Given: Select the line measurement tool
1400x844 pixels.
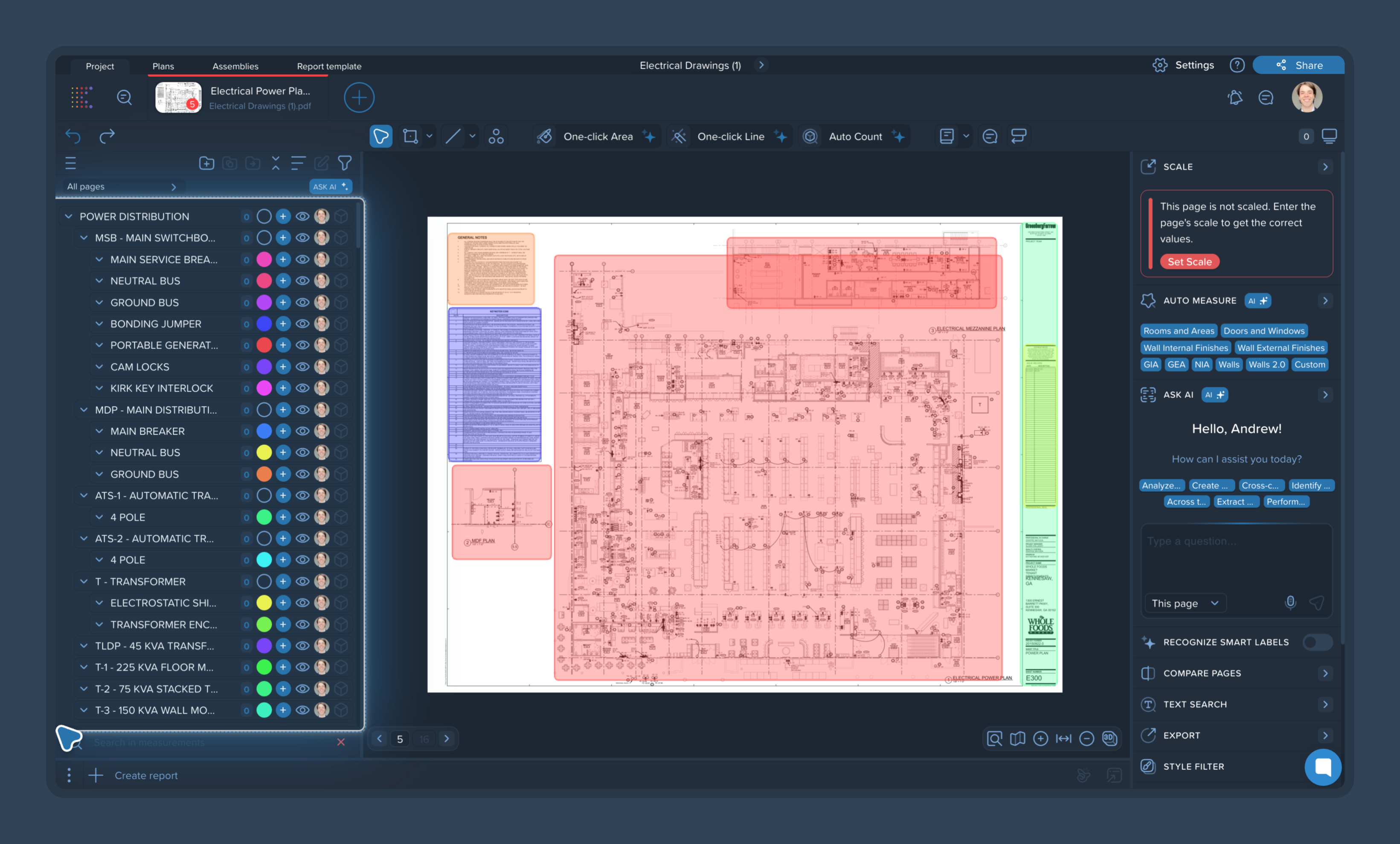Looking at the screenshot, I should pos(453,136).
